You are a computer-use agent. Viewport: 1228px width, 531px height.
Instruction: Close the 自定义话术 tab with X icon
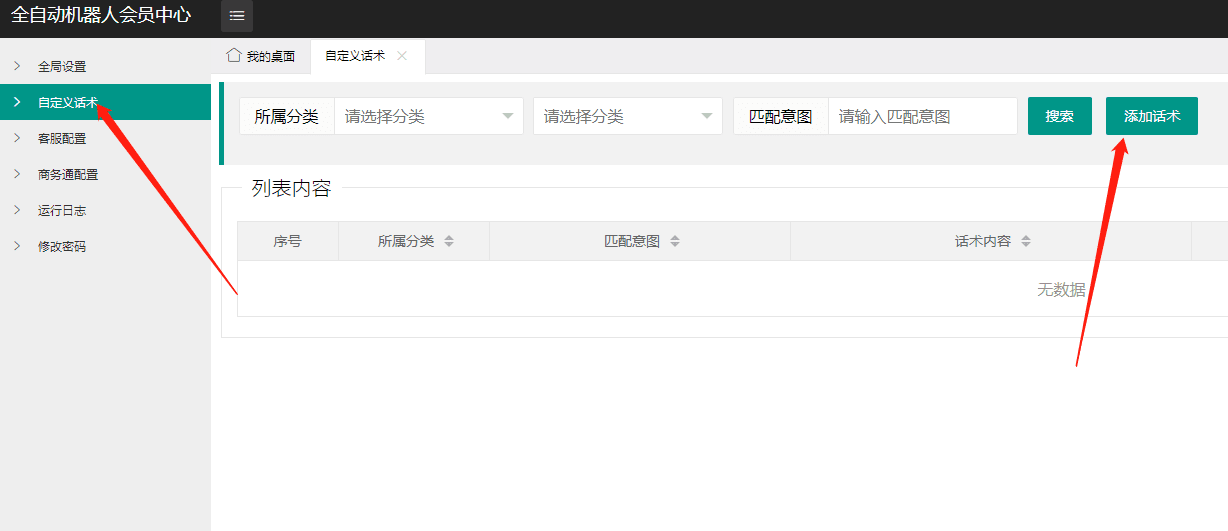[x=402, y=56]
